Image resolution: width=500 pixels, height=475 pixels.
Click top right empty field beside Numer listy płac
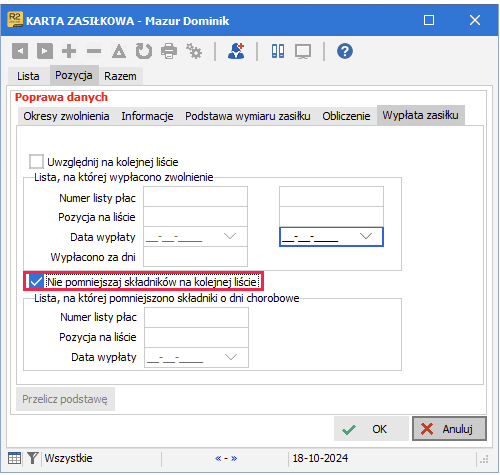pyautogui.click(x=331, y=197)
